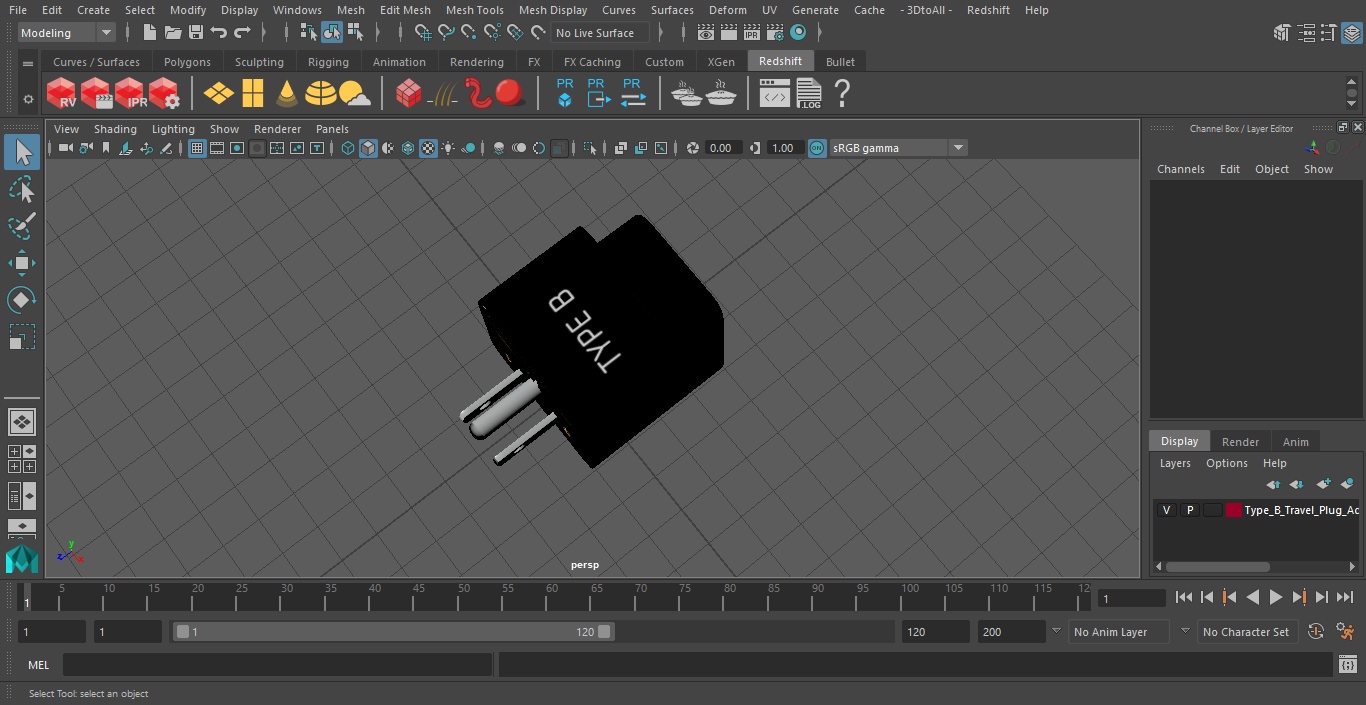
Task: Click the Save Scene icon
Action: pyautogui.click(x=196, y=33)
